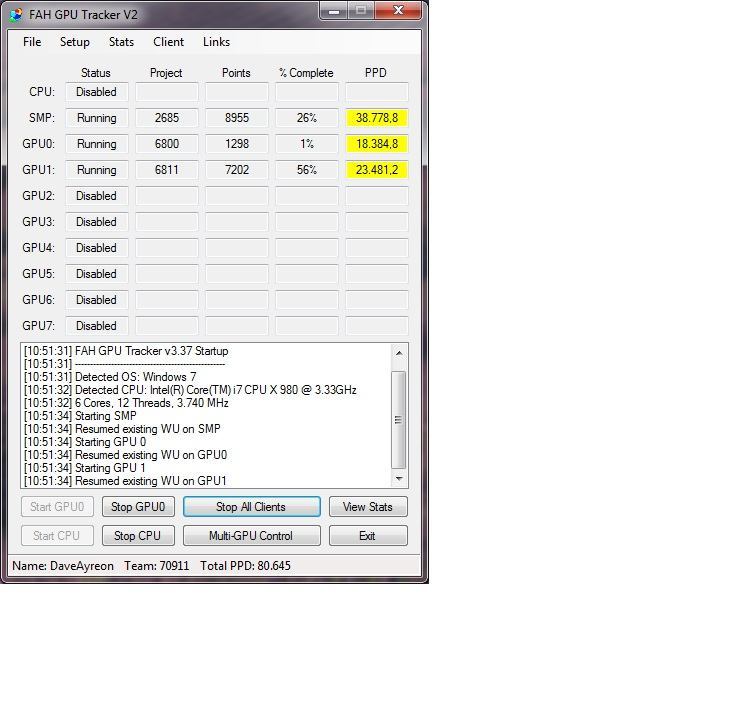Click GPU1 percent complete 56%

pos(307,170)
